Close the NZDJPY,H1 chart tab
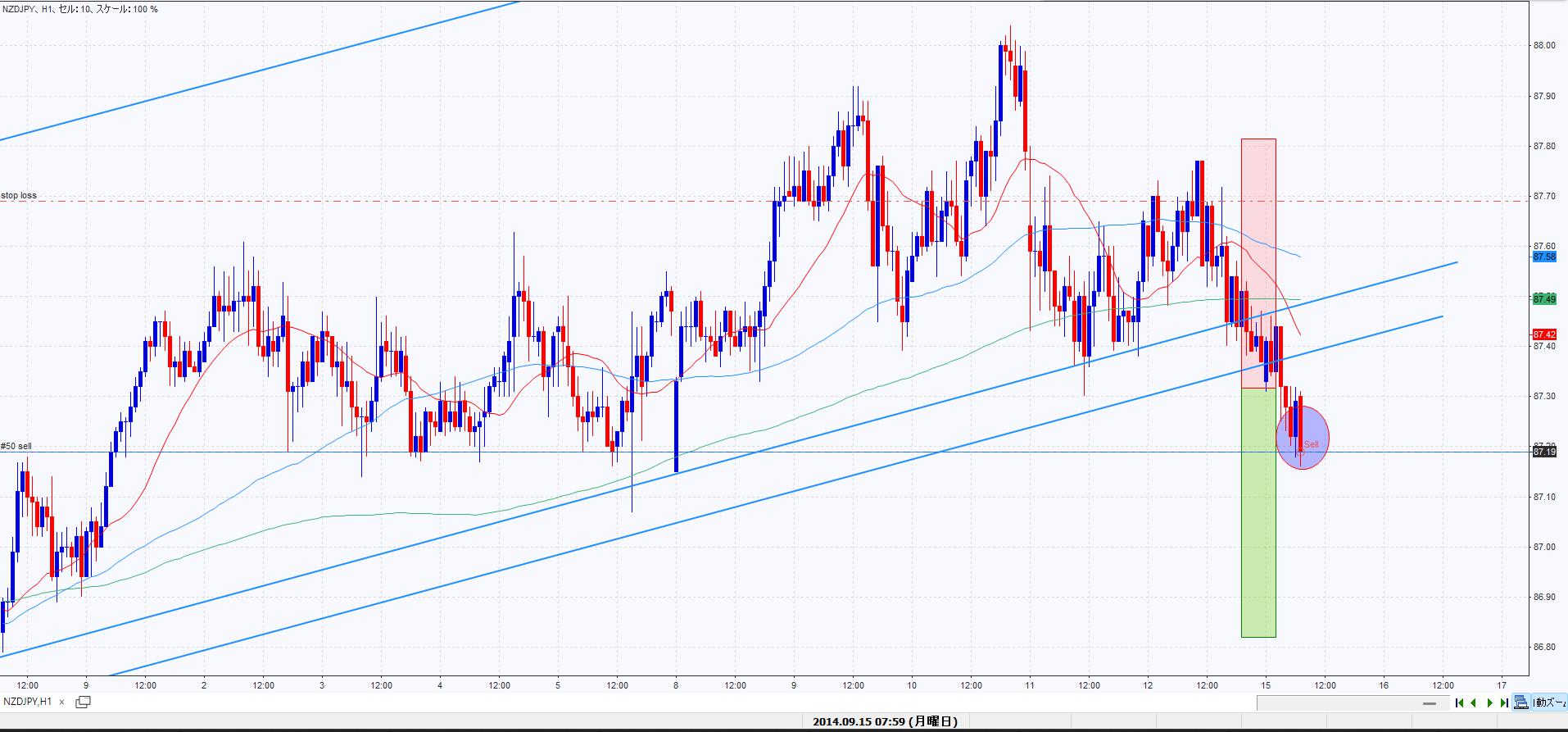Screen dimensions: 1568x732 point(62,702)
